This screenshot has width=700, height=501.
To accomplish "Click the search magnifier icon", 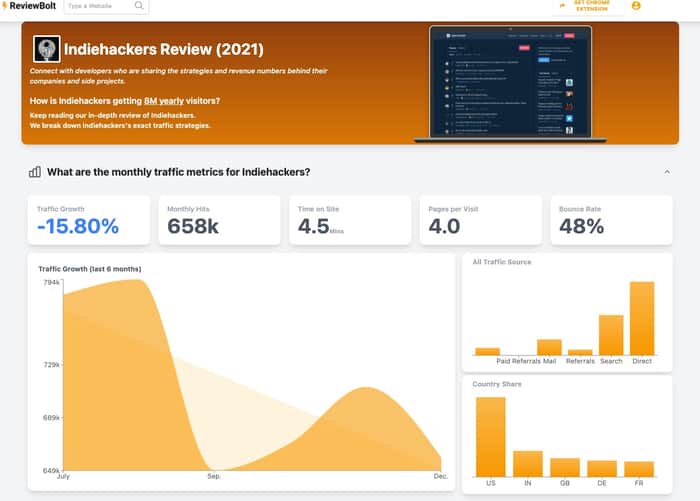I will click(139, 6).
